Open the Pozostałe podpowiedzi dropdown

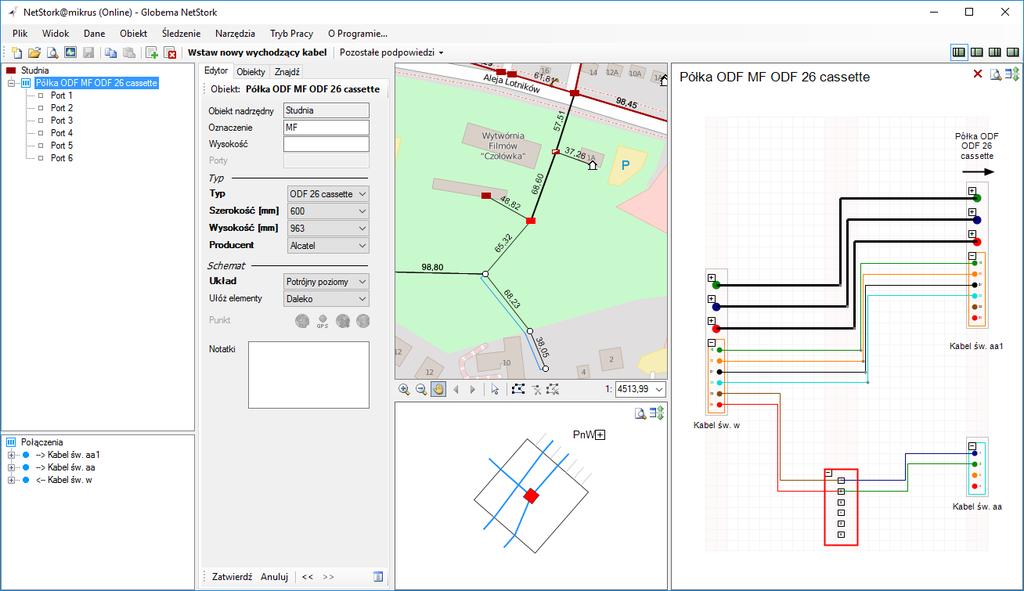[x=391, y=52]
